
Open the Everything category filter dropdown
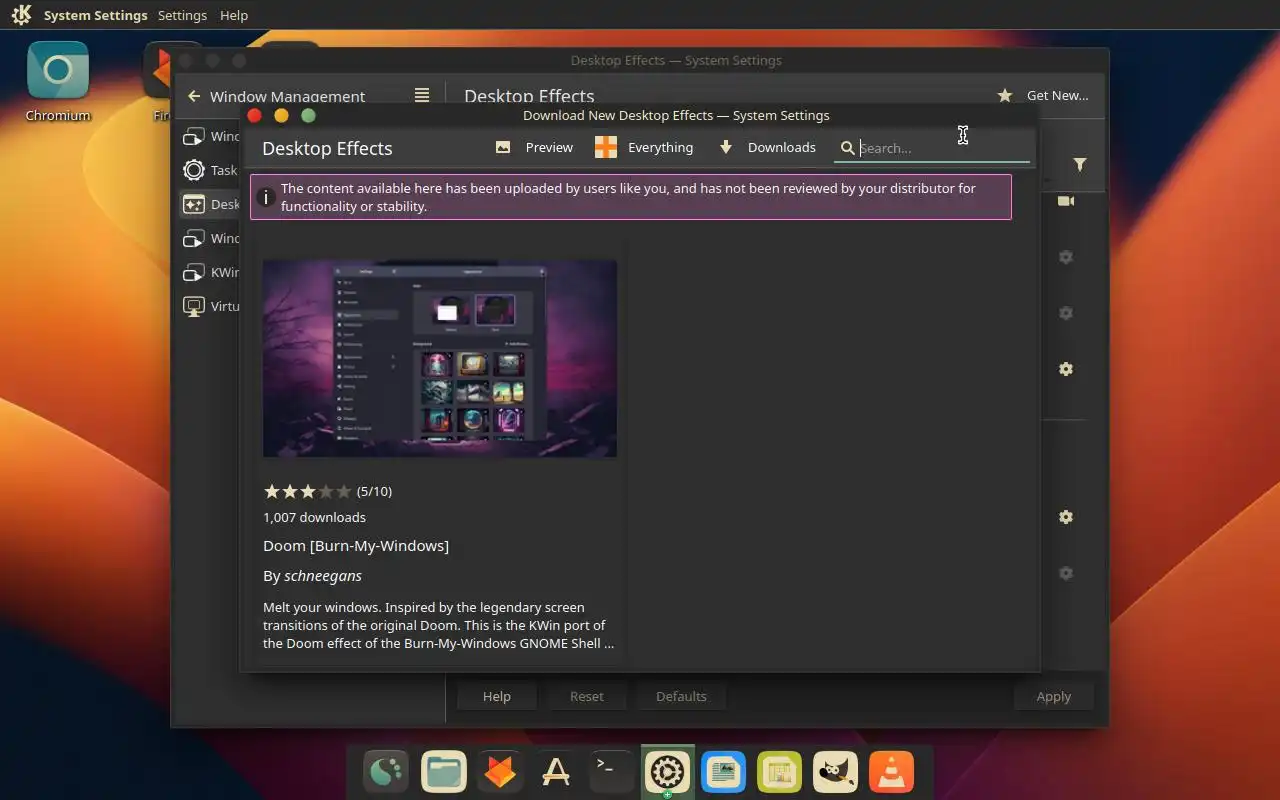(644, 147)
